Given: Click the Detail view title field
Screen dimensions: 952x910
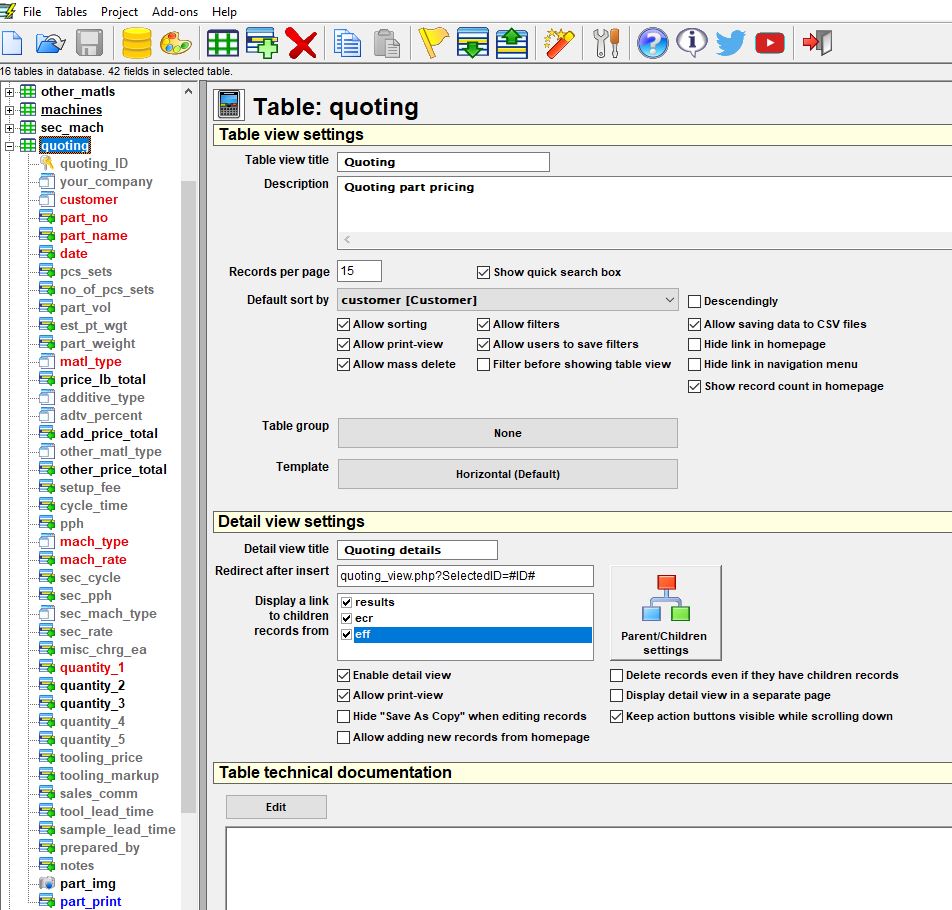Looking at the screenshot, I should point(417,550).
